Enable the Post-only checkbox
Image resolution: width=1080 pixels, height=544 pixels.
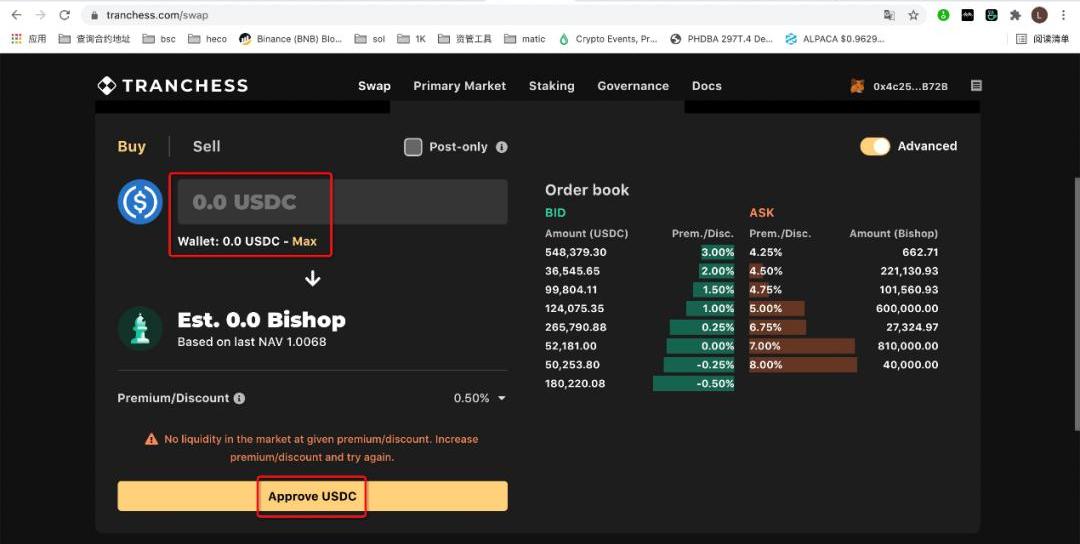tap(413, 147)
